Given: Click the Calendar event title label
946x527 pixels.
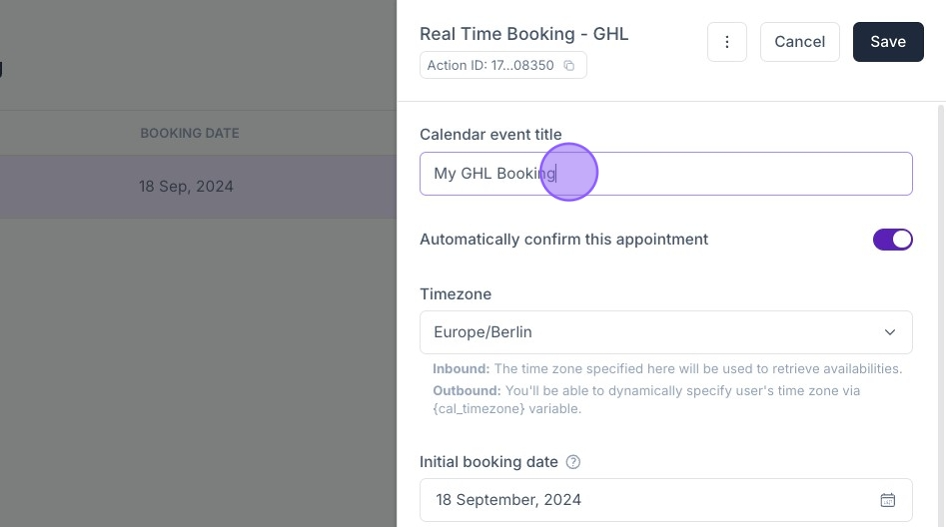Looking at the screenshot, I should pos(490,134).
